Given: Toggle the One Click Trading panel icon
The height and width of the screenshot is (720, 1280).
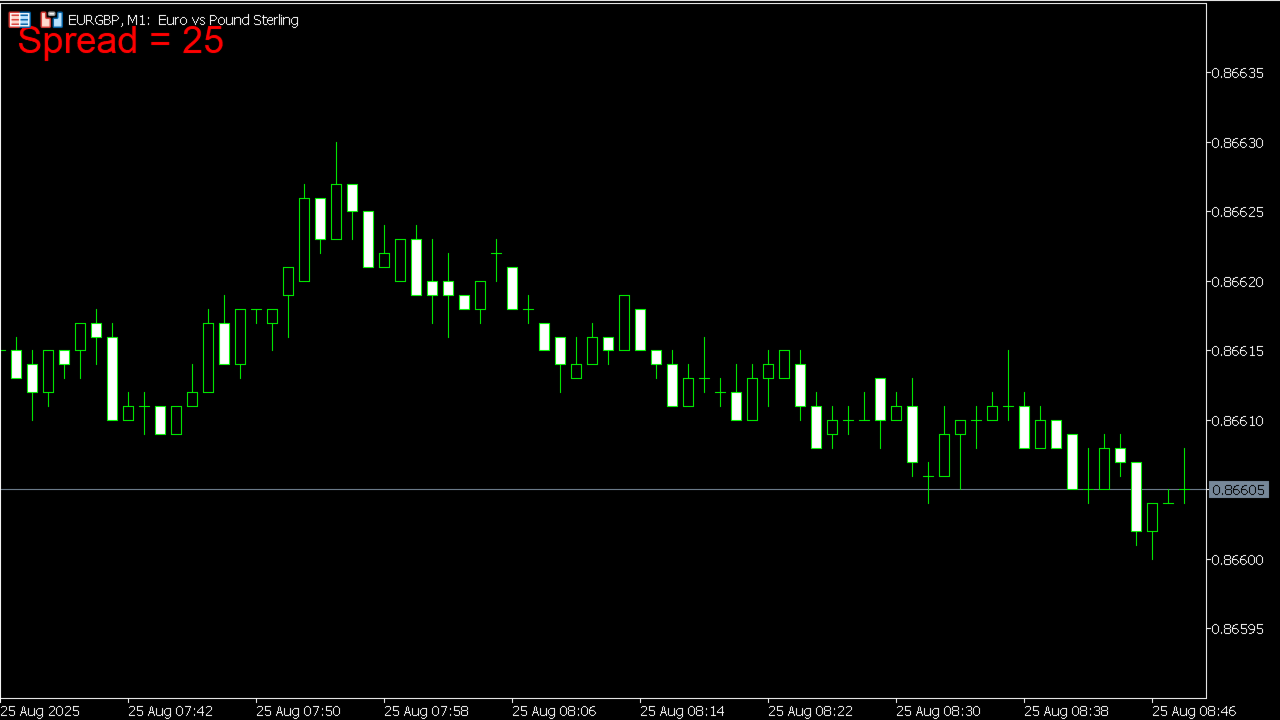Looking at the screenshot, I should [x=52, y=19].
